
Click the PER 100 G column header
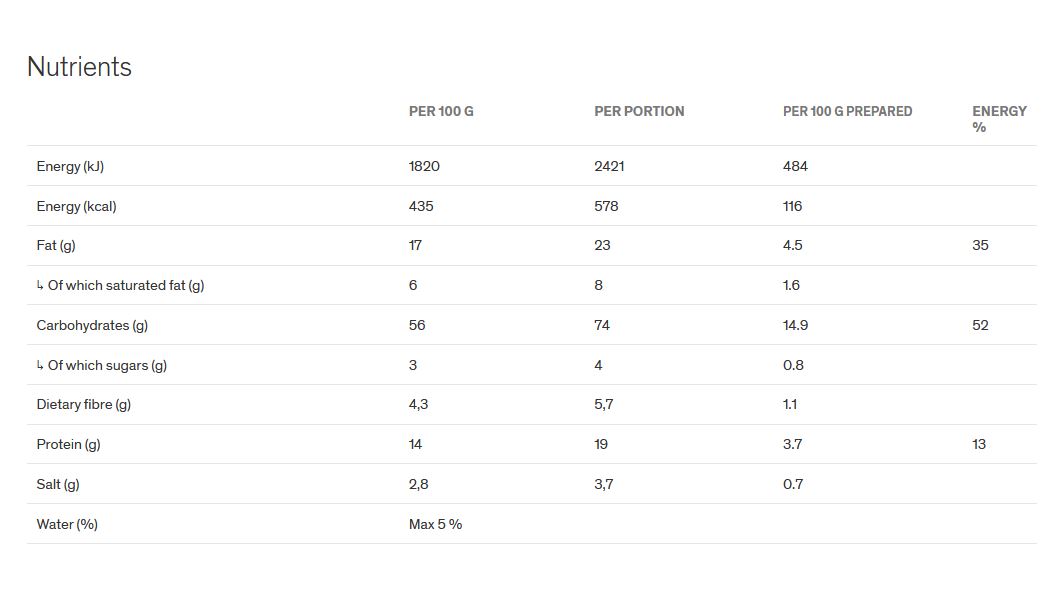(441, 111)
